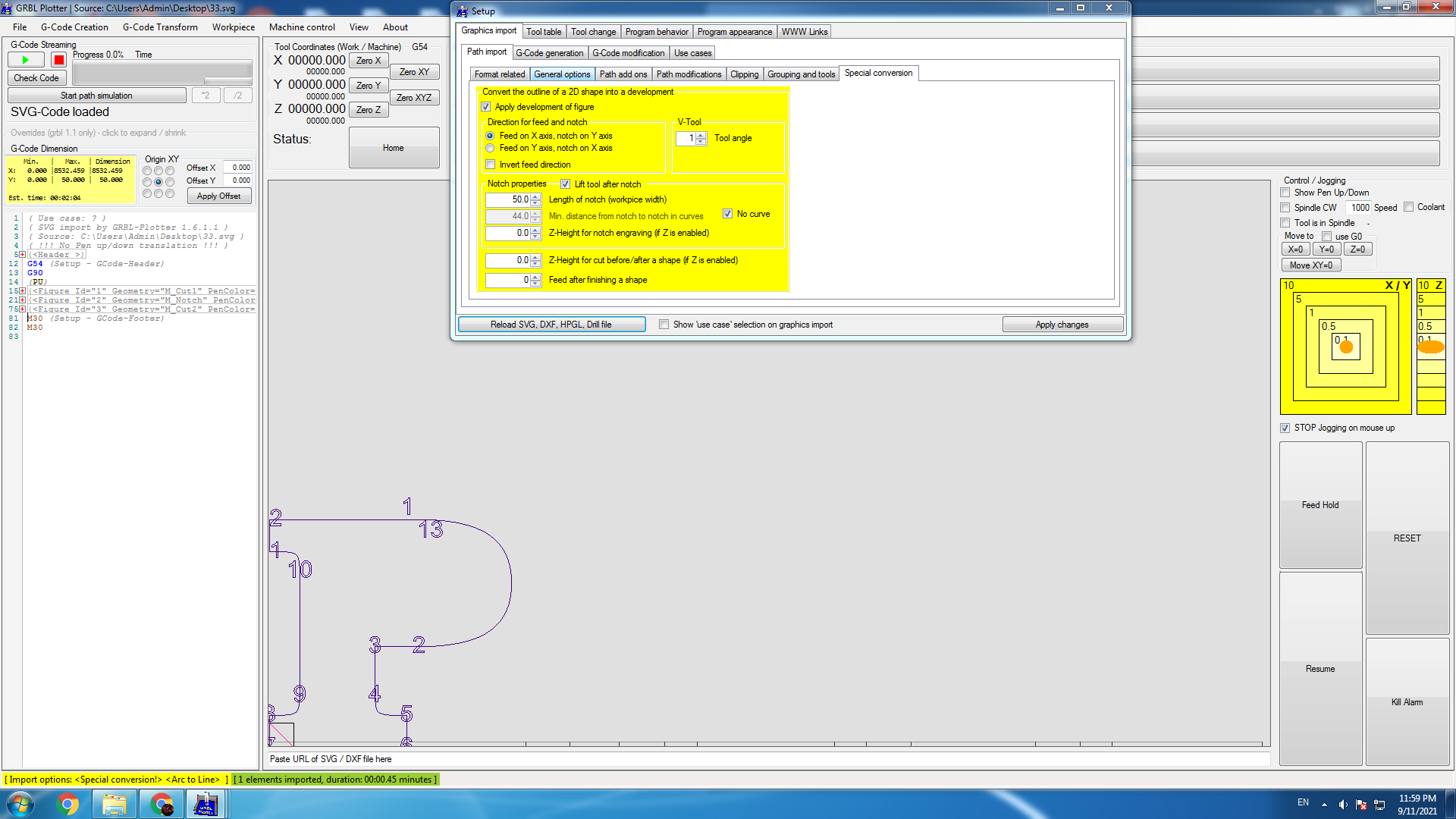This screenshot has height=819, width=1456.
Task: Enable Invert feed direction checkbox
Action: coord(491,165)
